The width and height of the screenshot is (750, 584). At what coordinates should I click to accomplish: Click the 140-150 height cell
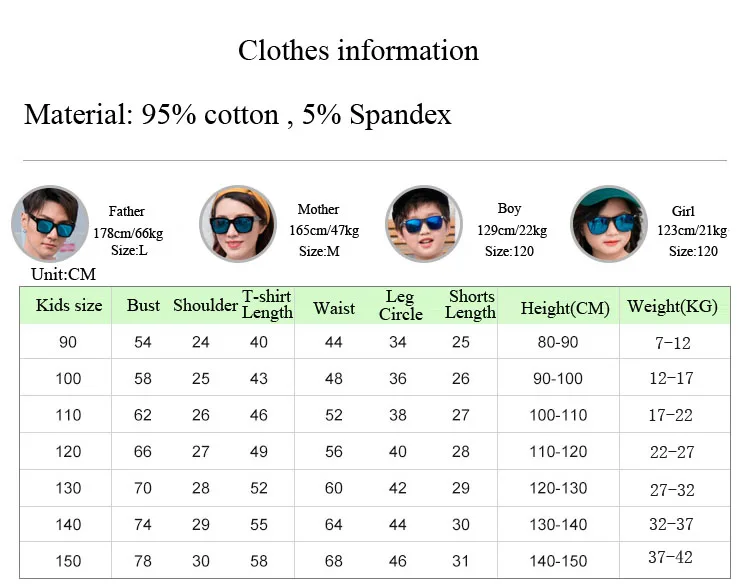coord(558,561)
